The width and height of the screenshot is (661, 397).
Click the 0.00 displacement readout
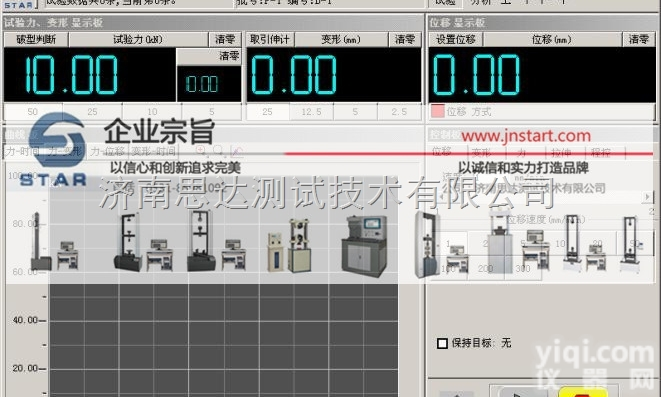tap(477, 75)
